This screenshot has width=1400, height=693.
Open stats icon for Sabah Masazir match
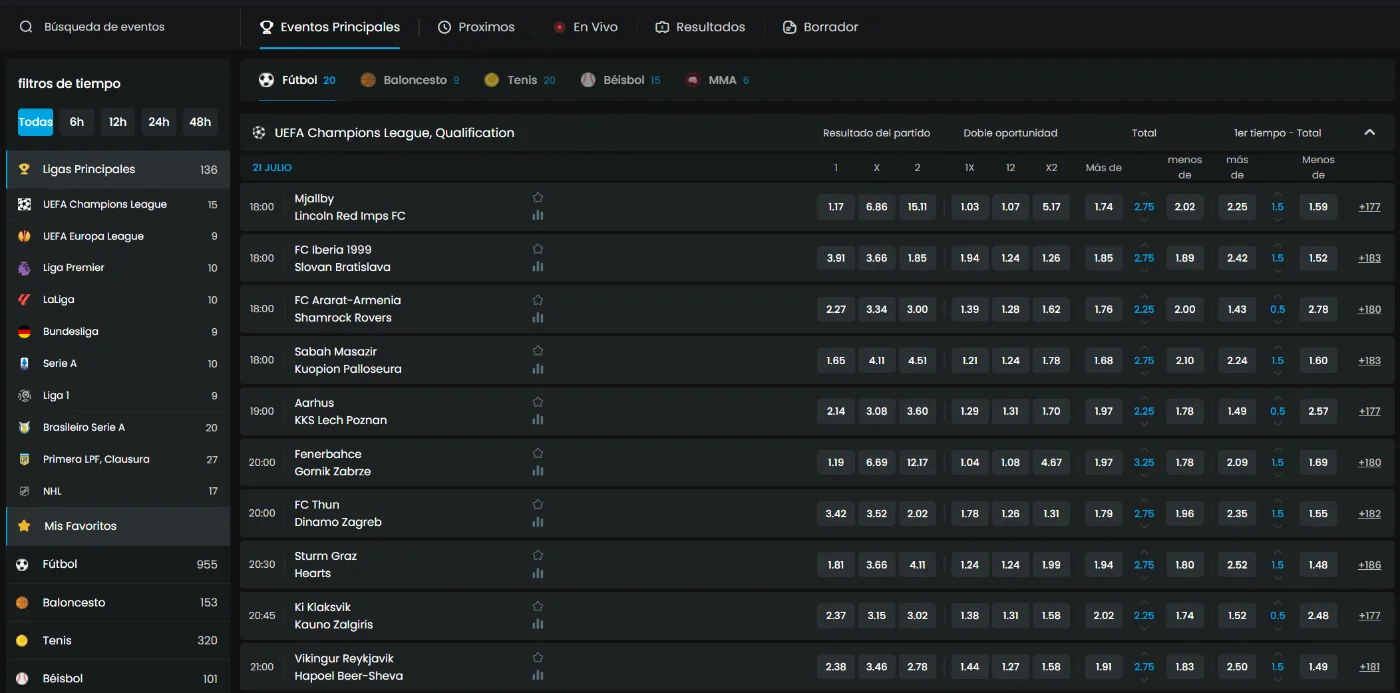click(x=538, y=368)
